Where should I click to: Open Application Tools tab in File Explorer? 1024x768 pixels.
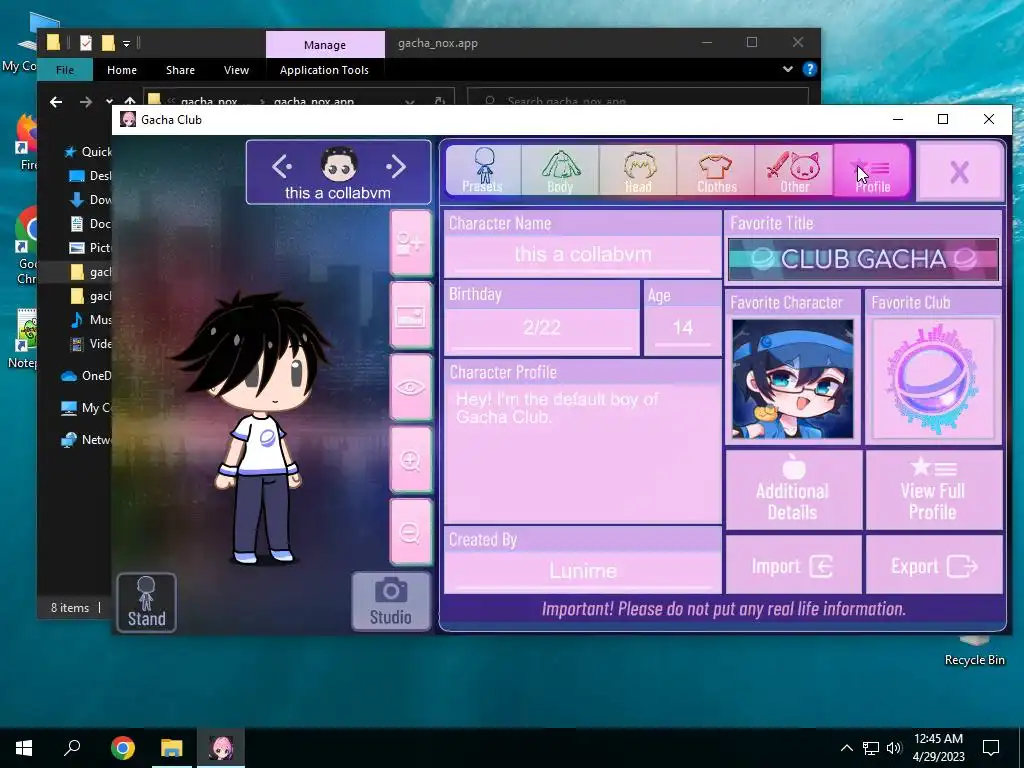point(324,70)
